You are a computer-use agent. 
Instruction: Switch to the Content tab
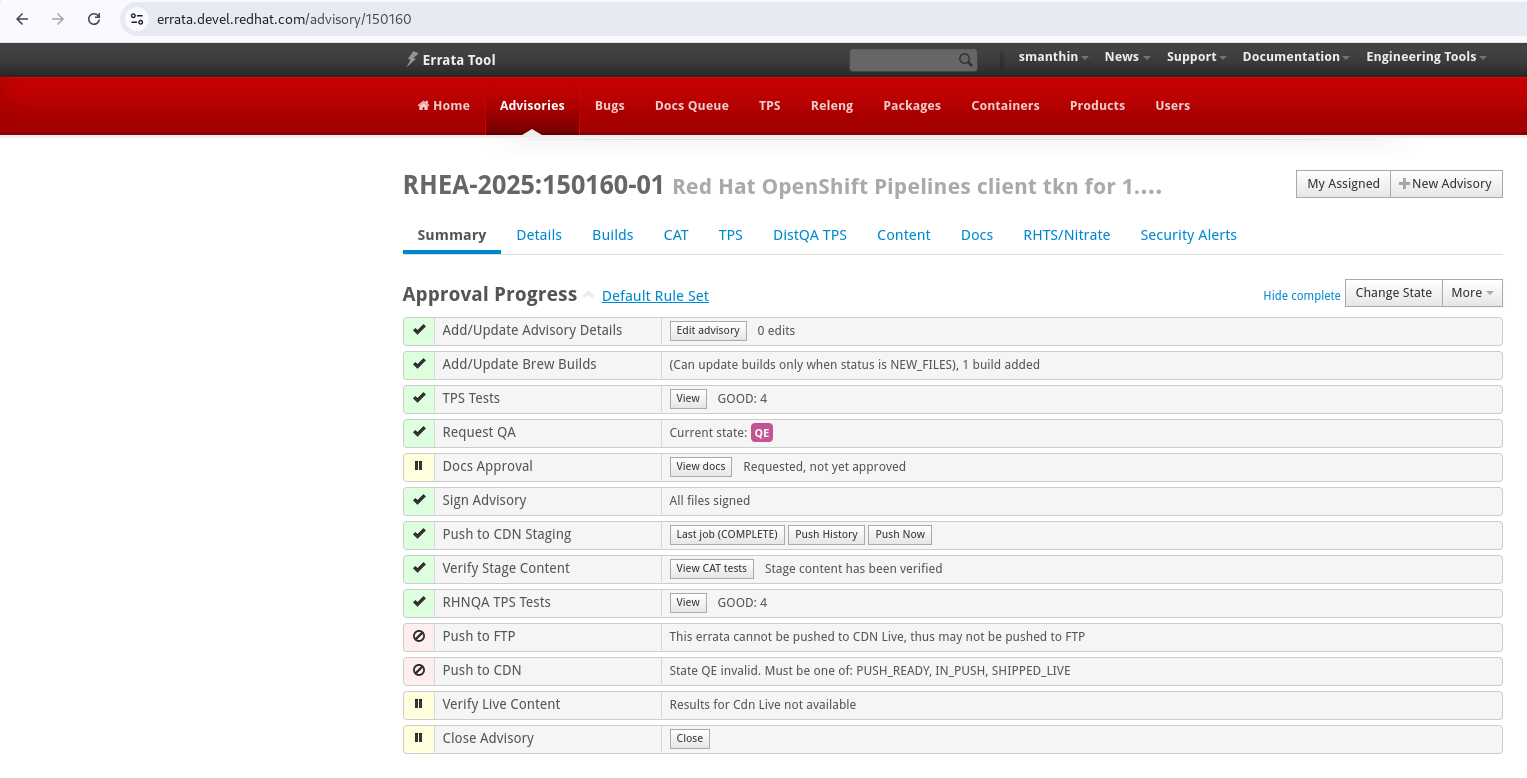click(x=904, y=235)
